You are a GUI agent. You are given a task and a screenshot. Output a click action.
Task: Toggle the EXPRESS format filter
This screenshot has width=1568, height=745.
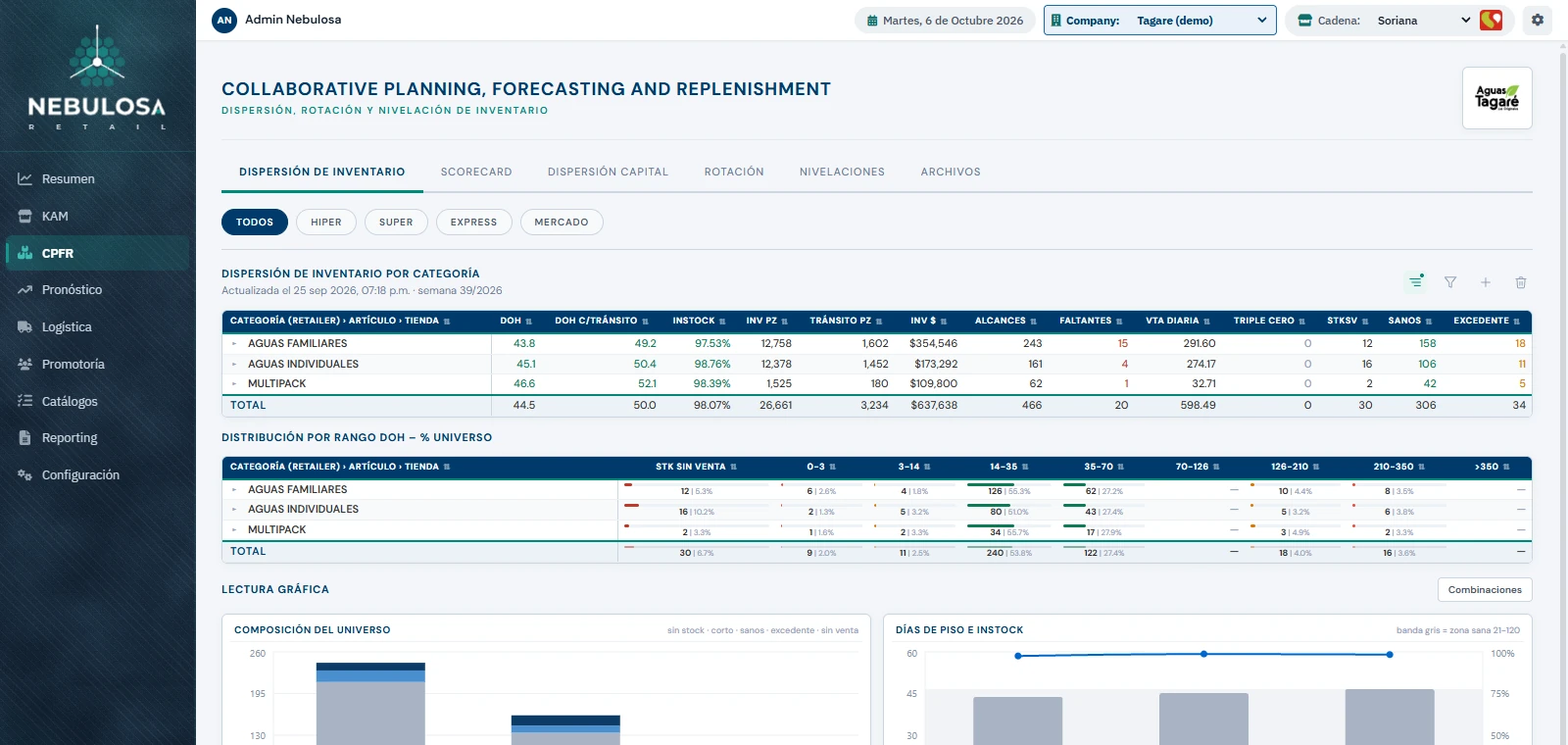473,223
